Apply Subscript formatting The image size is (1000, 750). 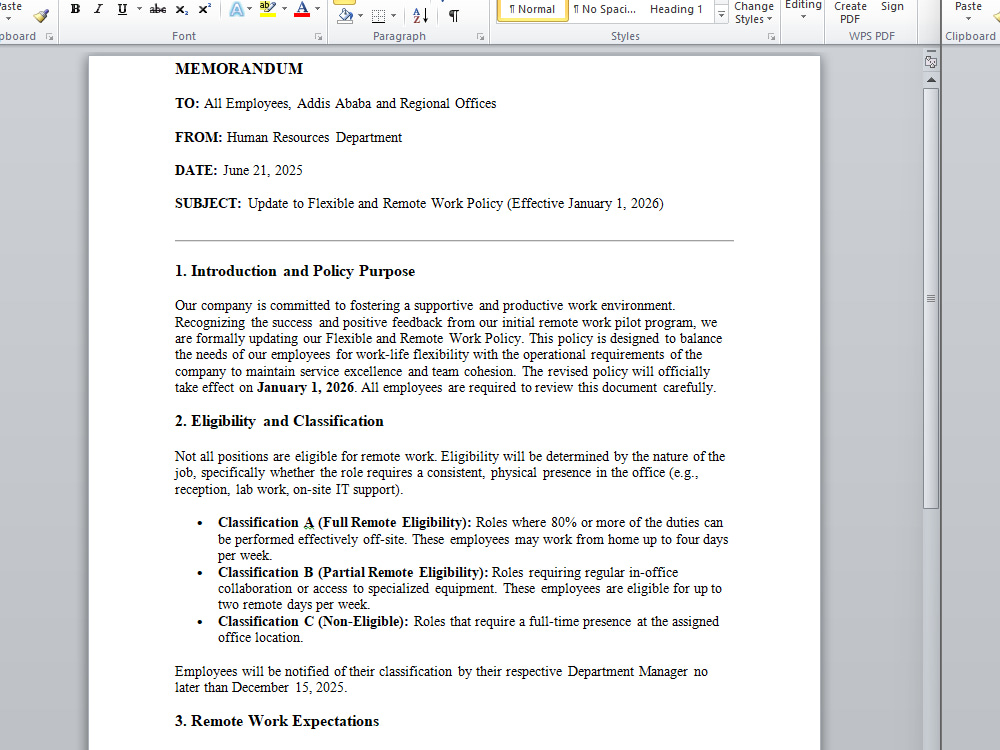click(182, 9)
